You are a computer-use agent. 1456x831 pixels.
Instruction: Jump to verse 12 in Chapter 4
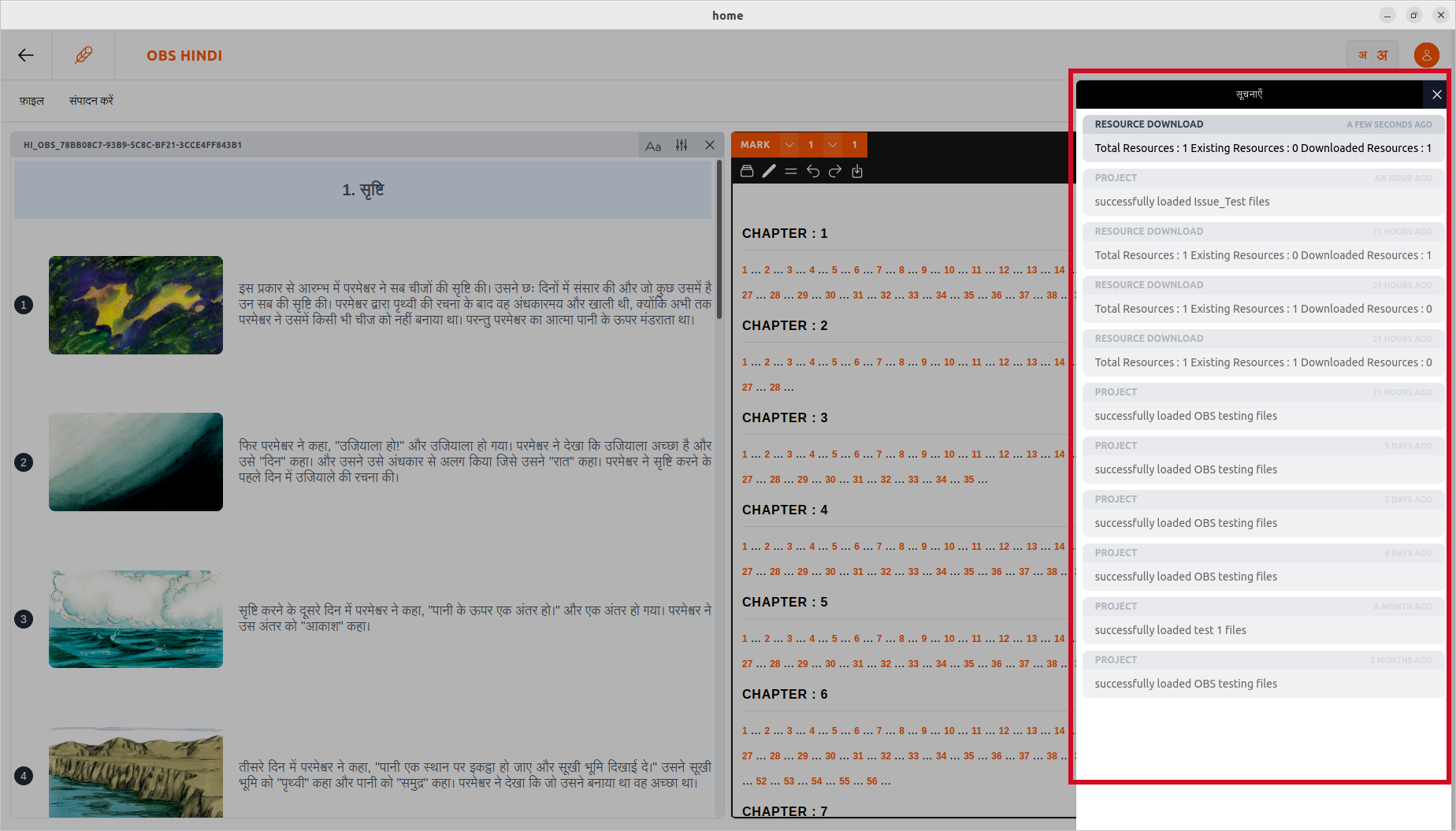[1004, 547]
